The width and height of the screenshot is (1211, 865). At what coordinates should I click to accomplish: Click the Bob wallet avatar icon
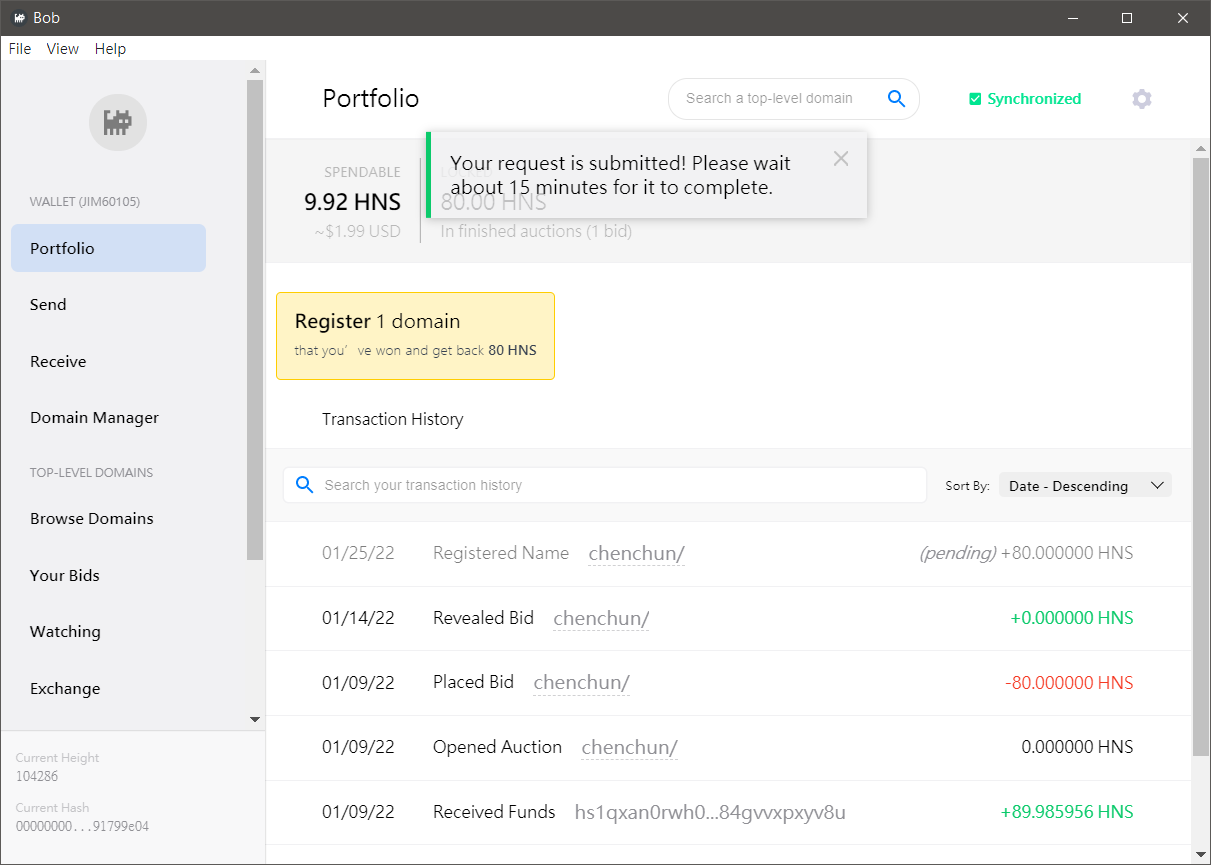(118, 123)
